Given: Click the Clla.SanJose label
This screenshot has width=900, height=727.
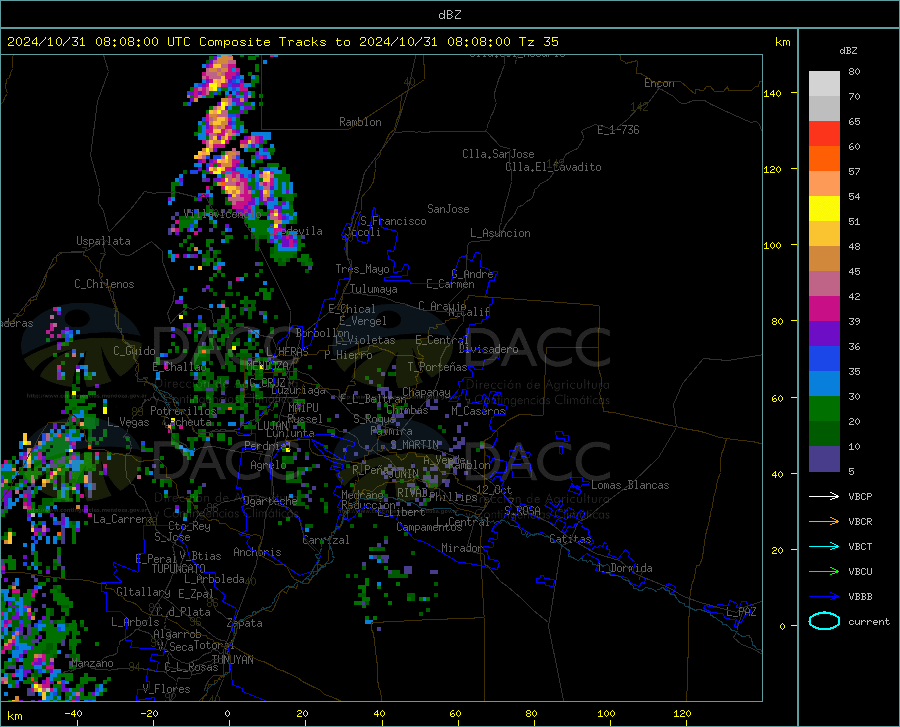Looking at the screenshot, I should point(498,154).
